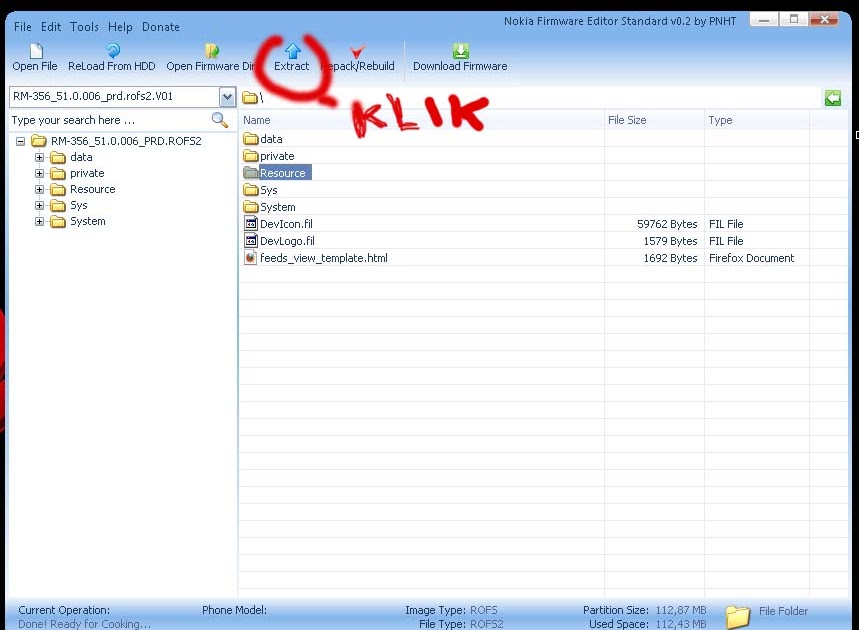Open the firmware file selection dropdown
Viewport: 859px width, 630px height.
pos(227,97)
